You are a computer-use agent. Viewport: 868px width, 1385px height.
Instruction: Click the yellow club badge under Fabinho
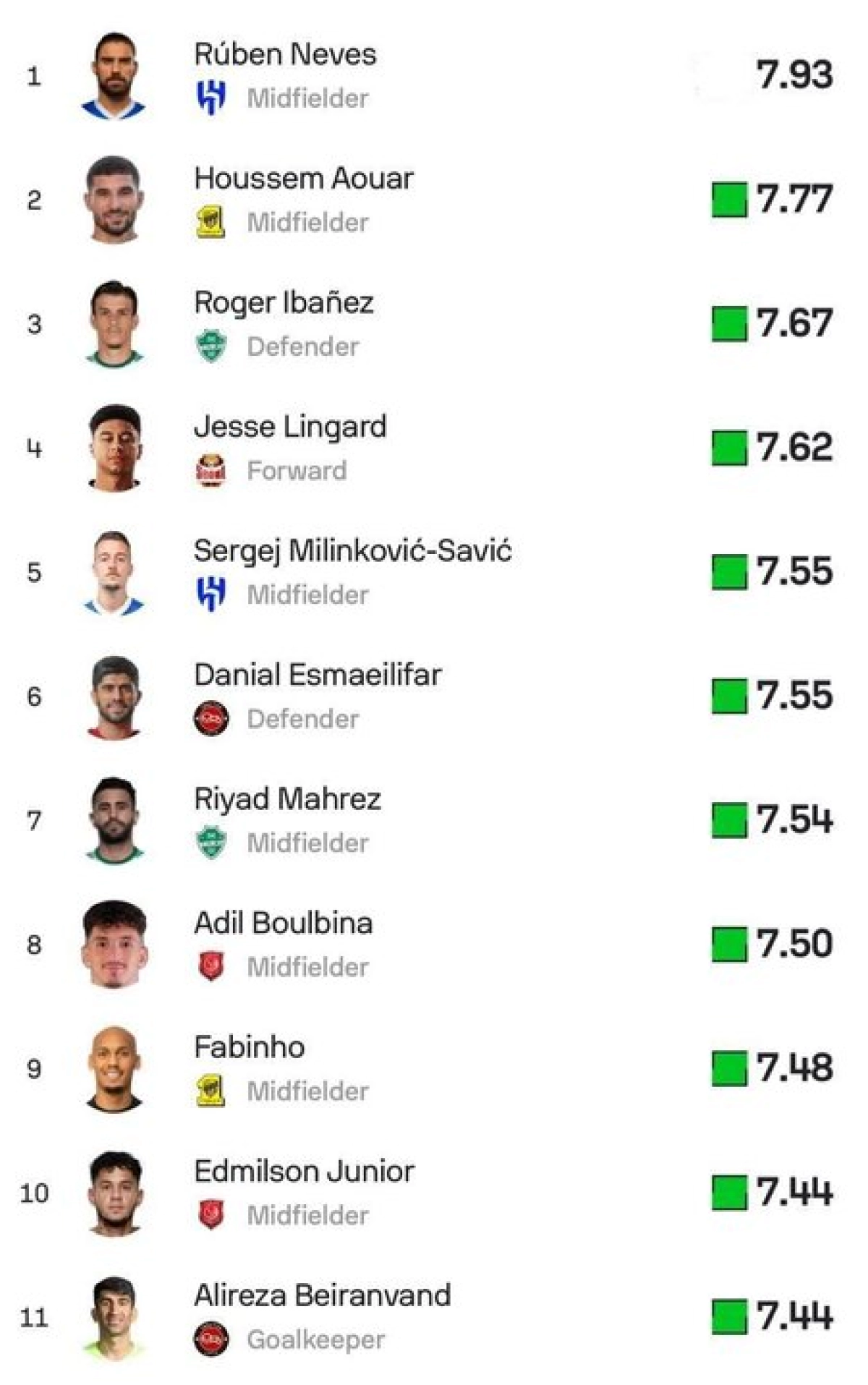click(x=210, y=1091)
